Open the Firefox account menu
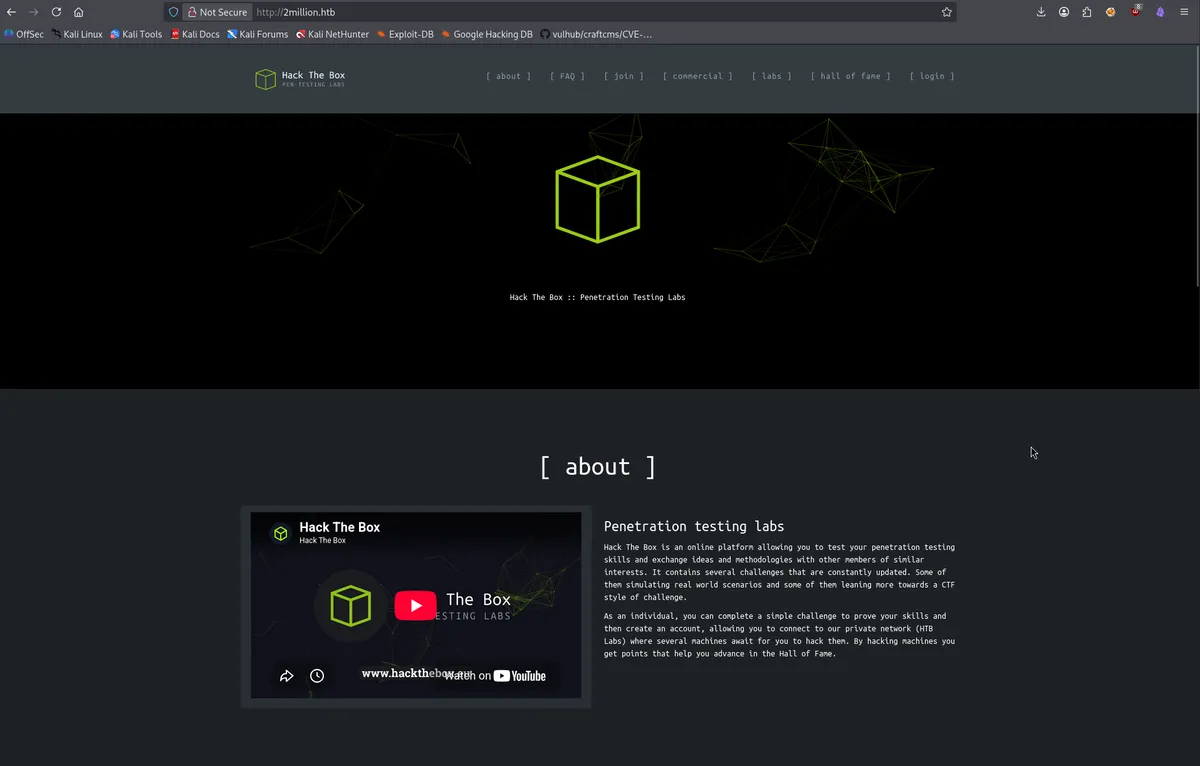The width and height of the screenshot is (1200, 766). point(1064,12)
